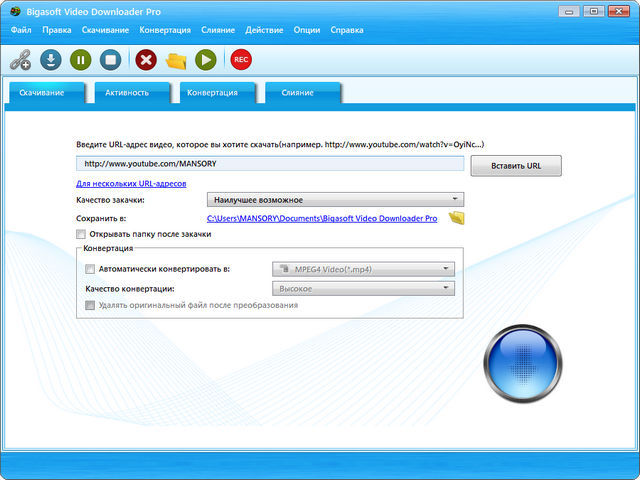Screen dimensions: 640x480
Task: Start recording with the red REC icon
Action: pyautogui.click(x=240, y=60)
